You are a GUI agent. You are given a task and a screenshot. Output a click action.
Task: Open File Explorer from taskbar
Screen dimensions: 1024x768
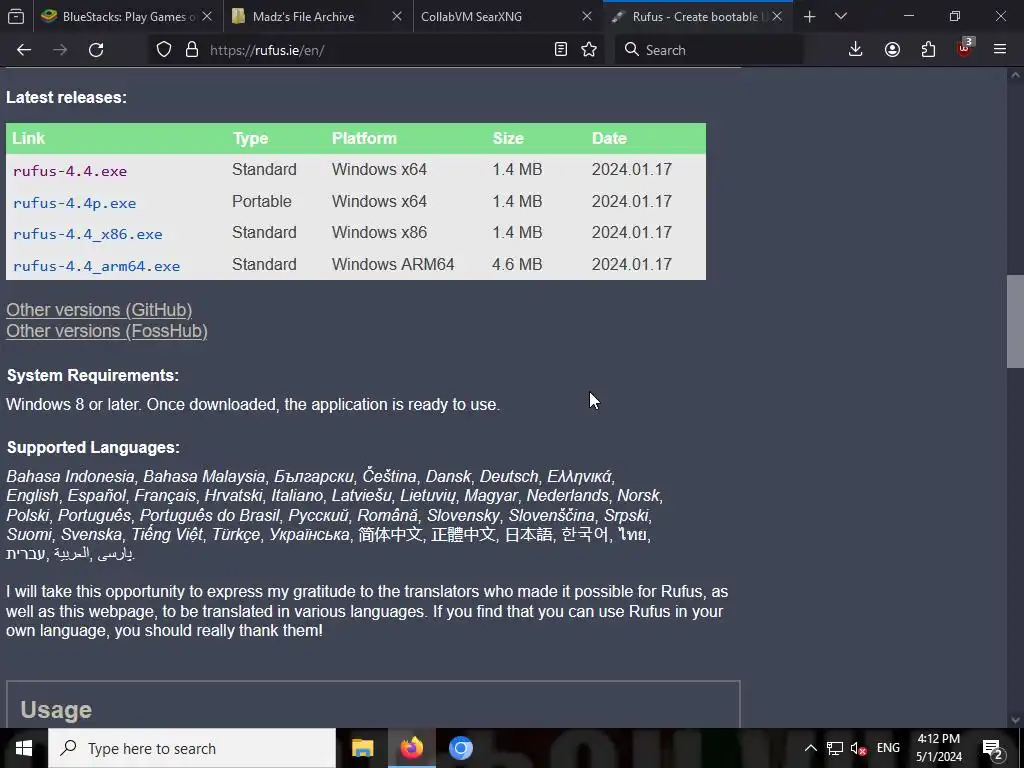pos(362,748)
